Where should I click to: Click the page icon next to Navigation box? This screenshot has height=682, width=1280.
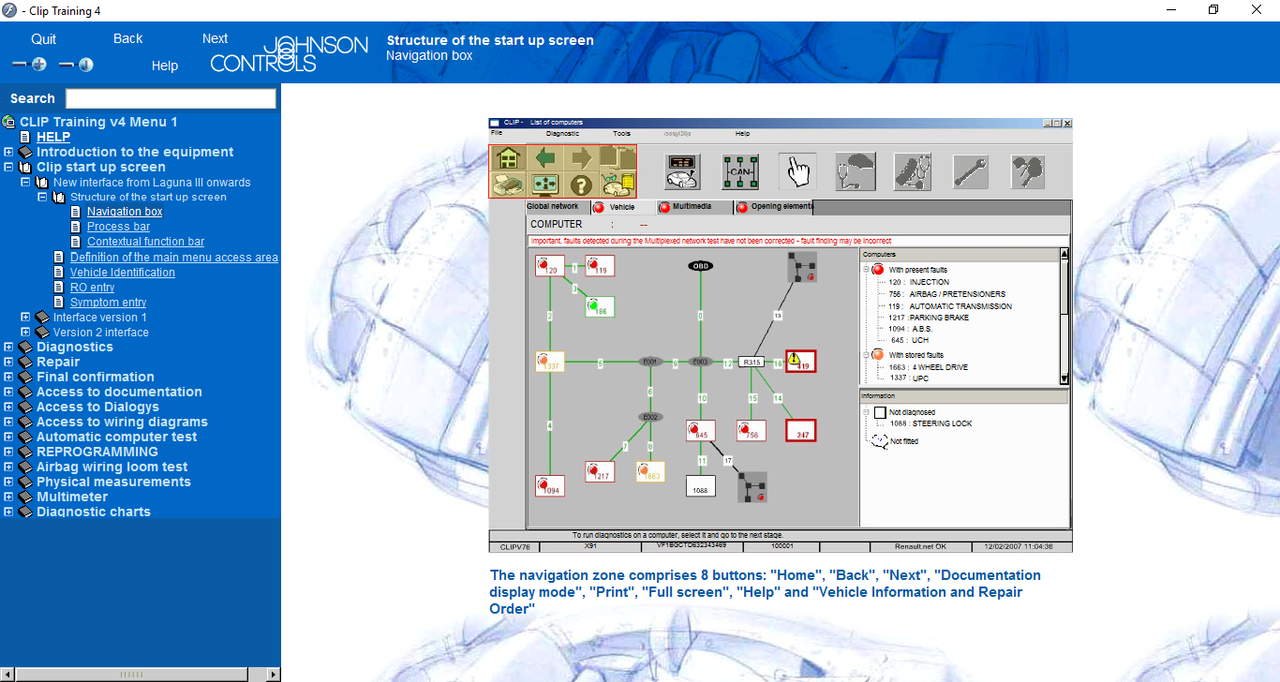coord(77,211)
